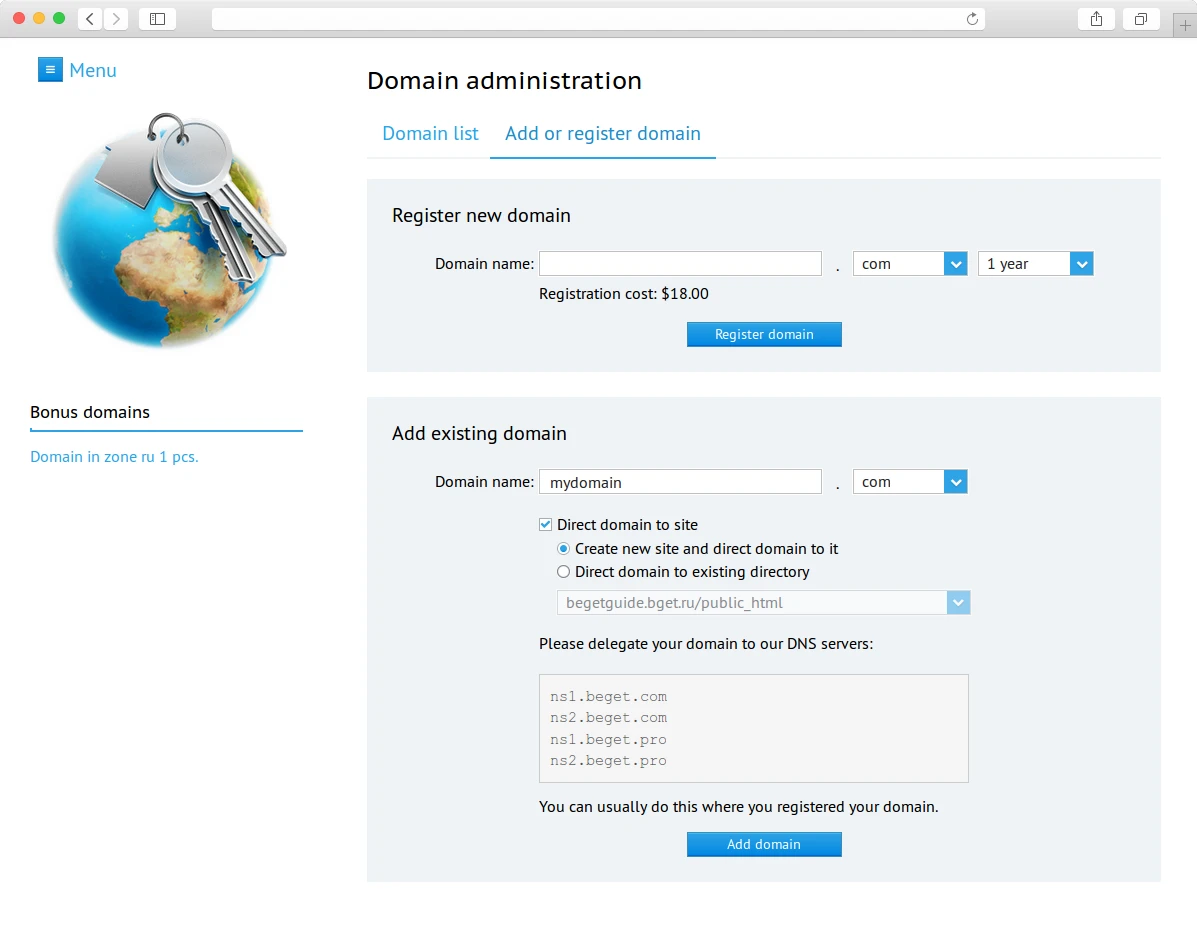Screen dimensions: 1197x927
Task: Select the Add or register domain tab
Action: (602, 133)
